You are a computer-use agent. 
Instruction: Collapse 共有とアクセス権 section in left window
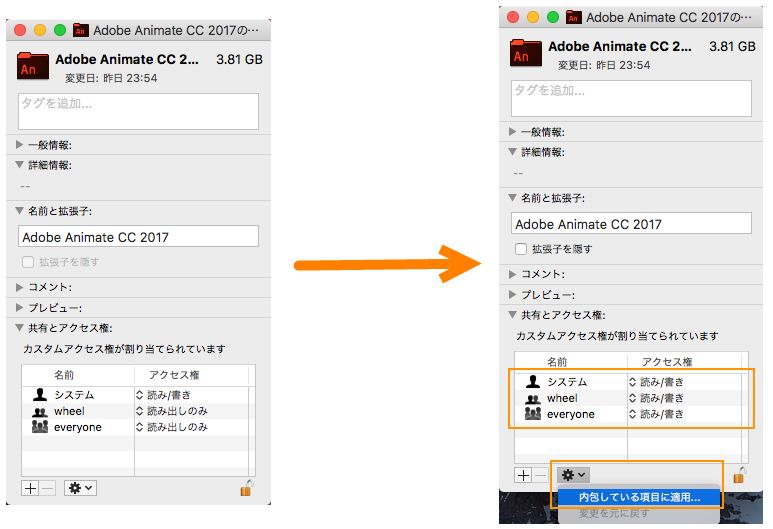(x=19, y=327)
